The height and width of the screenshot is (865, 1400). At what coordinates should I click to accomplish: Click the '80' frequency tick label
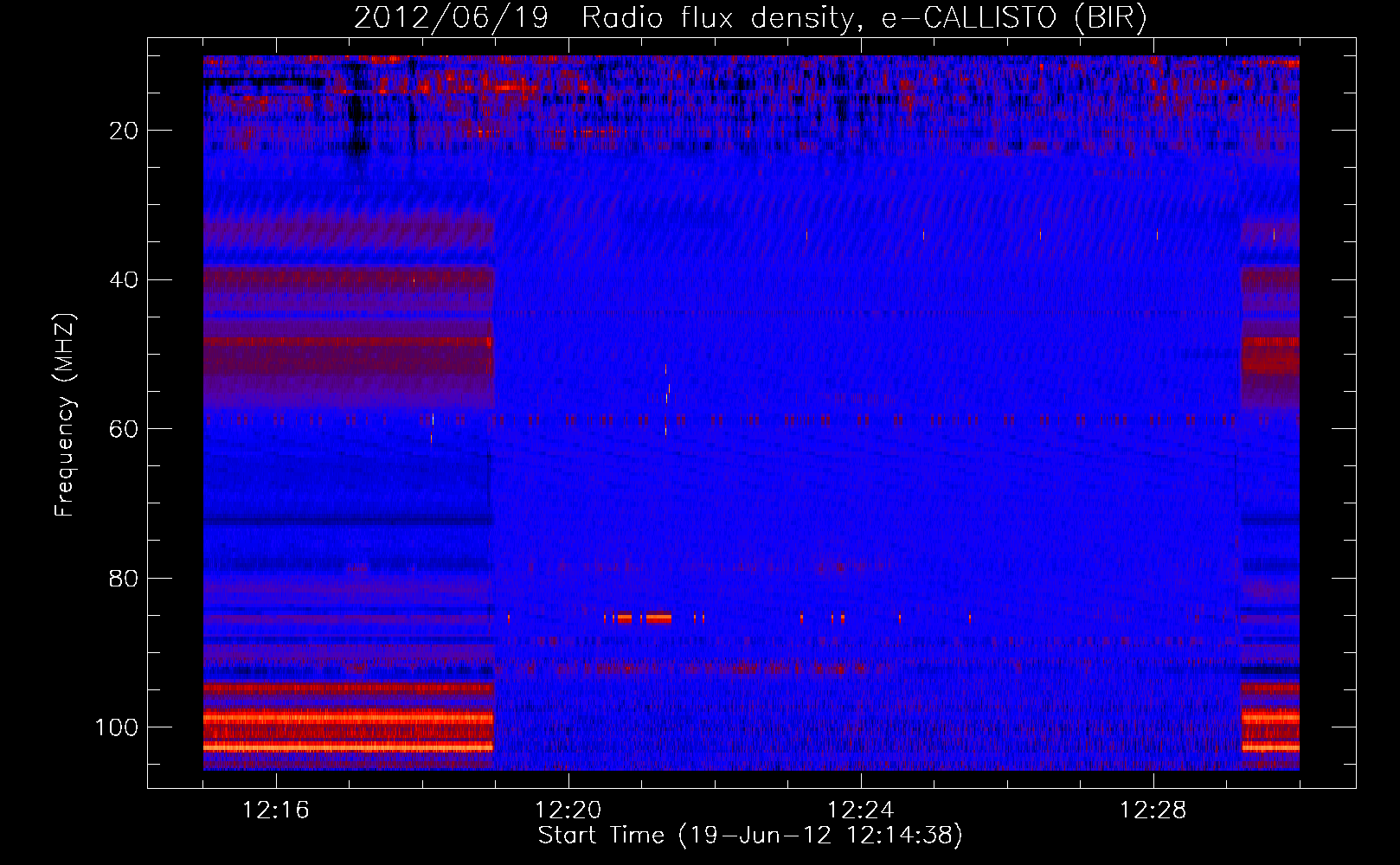[x=125, y=579]
